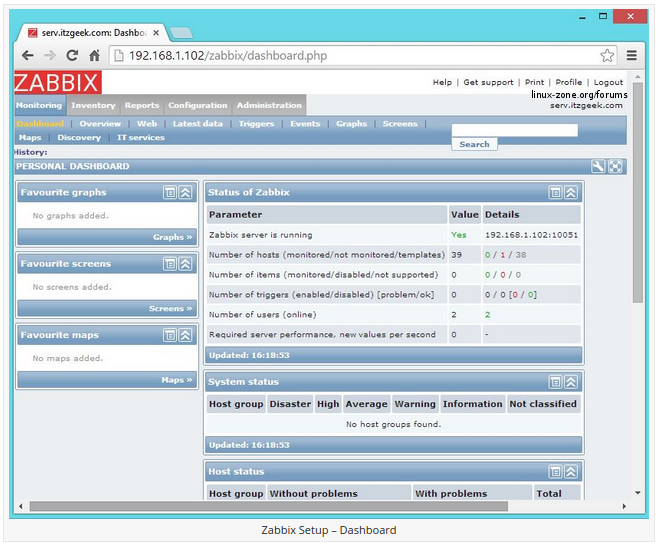656x544 pixels.
Task: Collapse the Favourite screens widget
Action: click(185, 264)
